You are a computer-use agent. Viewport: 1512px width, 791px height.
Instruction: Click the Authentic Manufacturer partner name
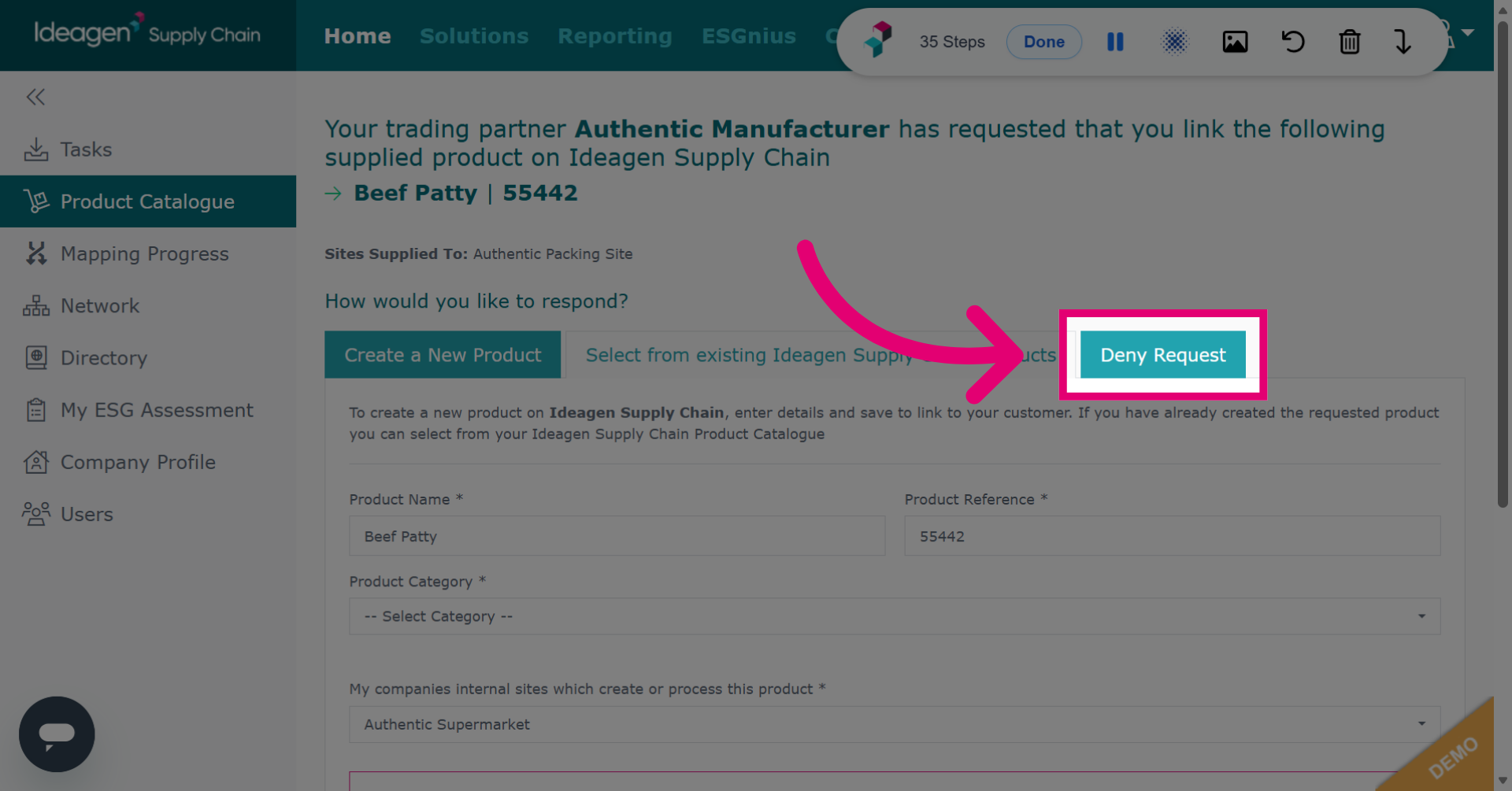[x=732, y=128]
